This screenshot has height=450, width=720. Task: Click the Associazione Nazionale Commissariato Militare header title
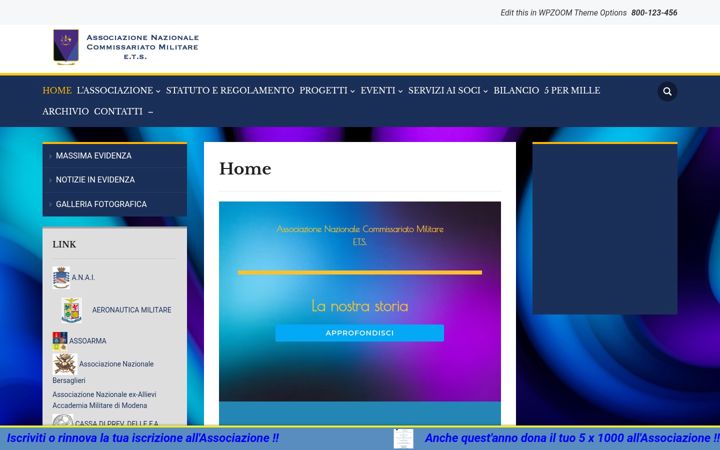pyautogui.click(x=142, y=47)
